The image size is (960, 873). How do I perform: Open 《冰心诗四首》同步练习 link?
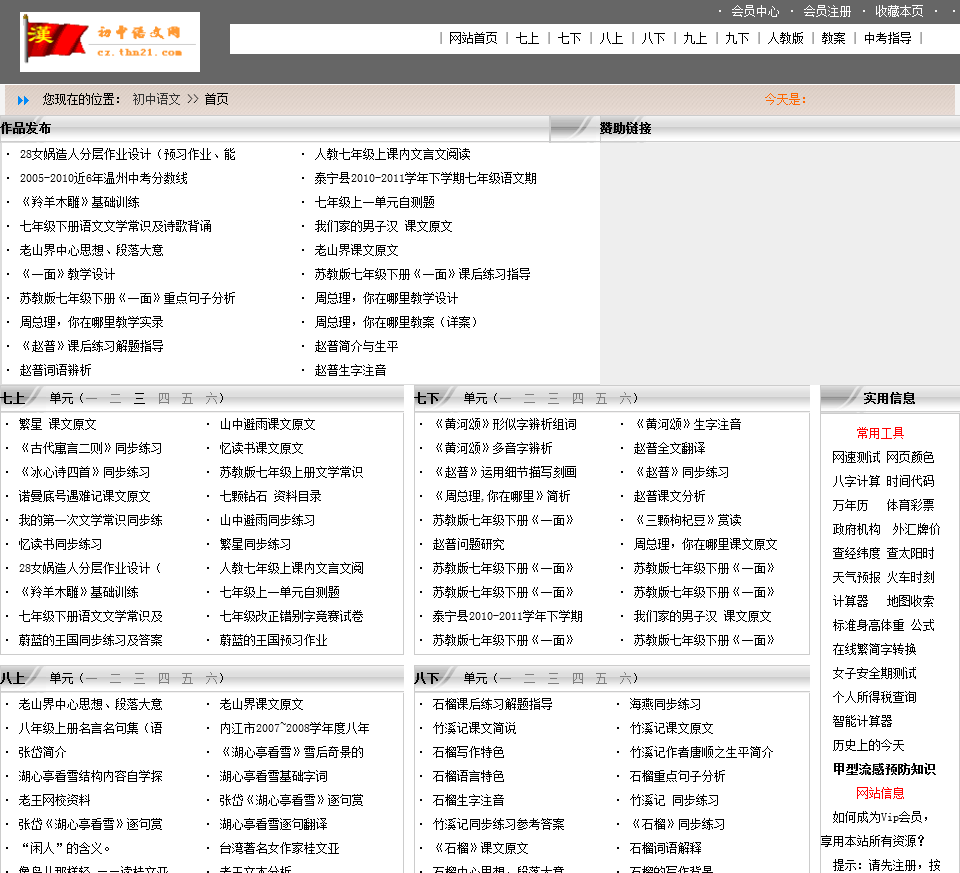coord(84,473)
